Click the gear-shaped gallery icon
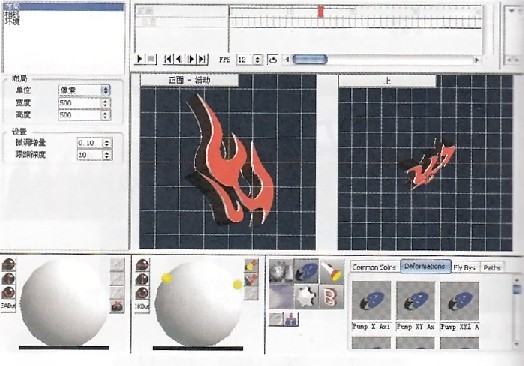 point(306,297)
